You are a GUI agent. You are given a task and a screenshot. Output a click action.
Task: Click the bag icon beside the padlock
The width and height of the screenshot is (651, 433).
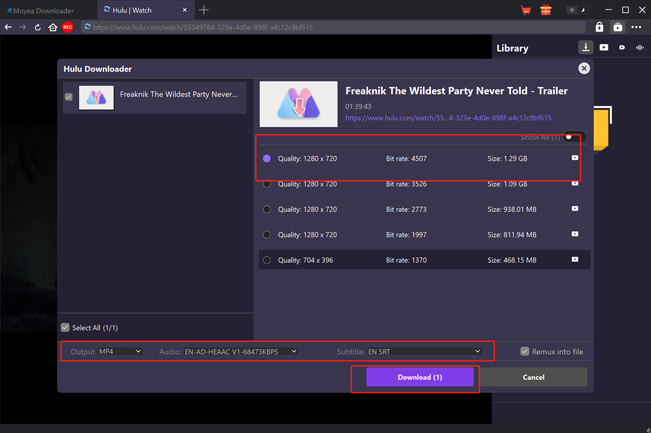point(618,27)
